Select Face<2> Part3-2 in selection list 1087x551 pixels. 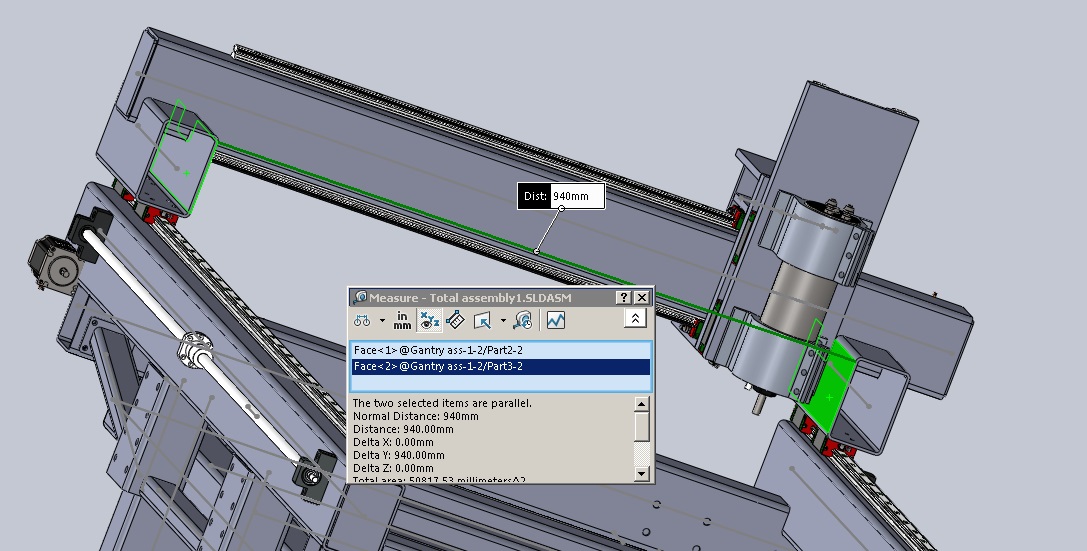coord(438,367)
